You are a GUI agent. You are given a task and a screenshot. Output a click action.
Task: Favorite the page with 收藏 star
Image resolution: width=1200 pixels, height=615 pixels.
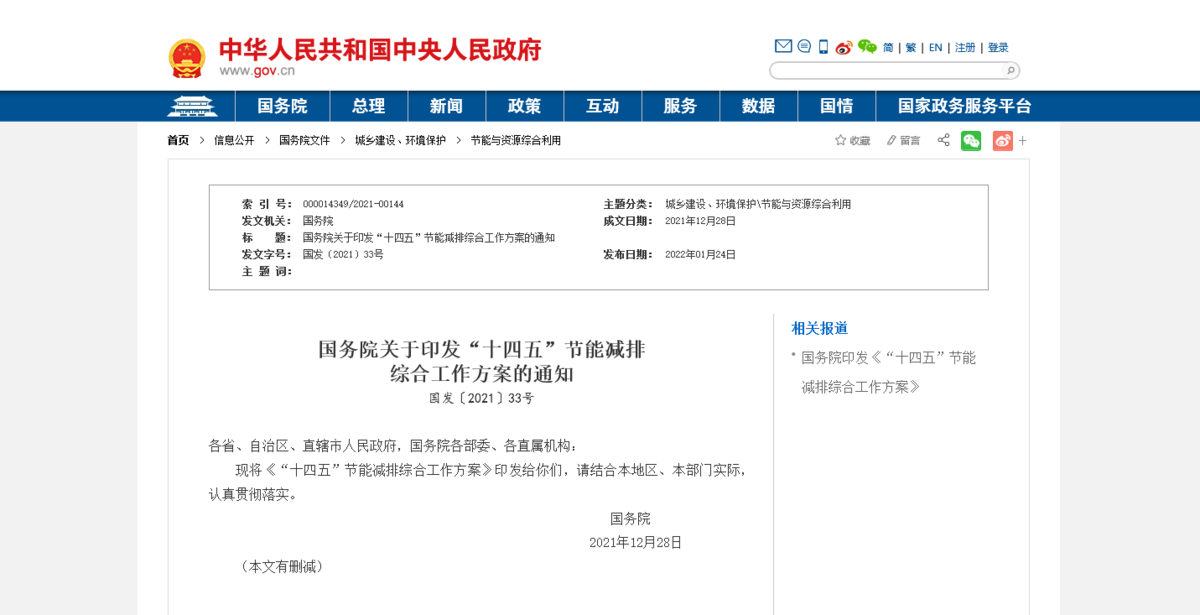click(853, 141)
